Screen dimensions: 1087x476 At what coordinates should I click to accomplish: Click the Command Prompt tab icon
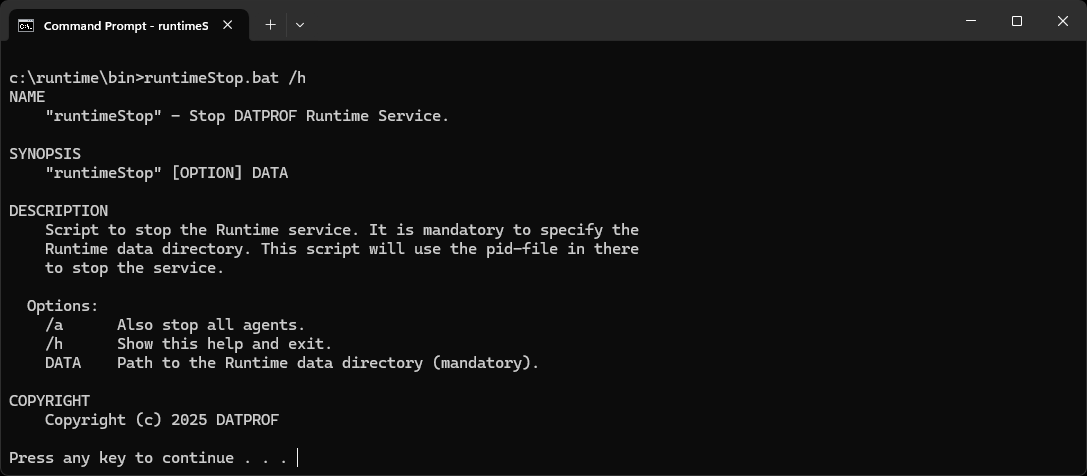pos(27,25)
